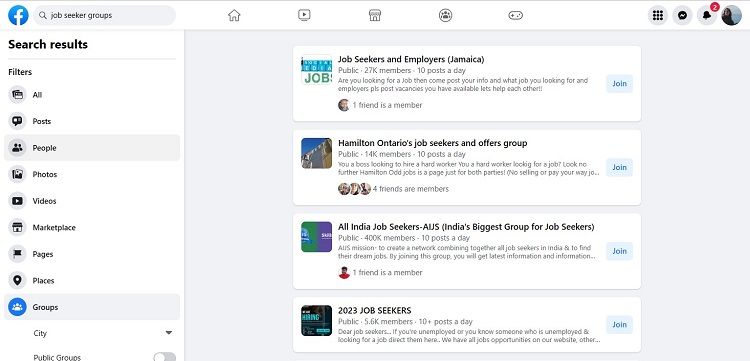Click friend avatars in Hamilton group card
Screen dimensions: 750x361
(x=354, y=189)
